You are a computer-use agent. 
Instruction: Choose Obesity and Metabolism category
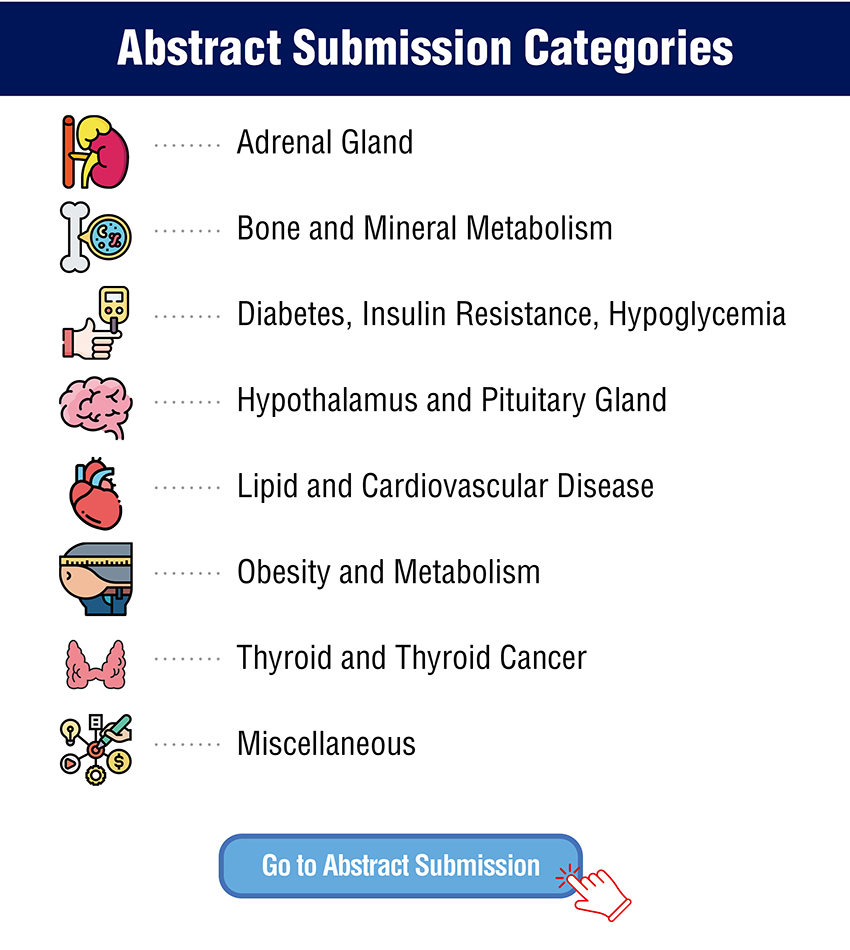pyautogui.click(x=388, y=573)
